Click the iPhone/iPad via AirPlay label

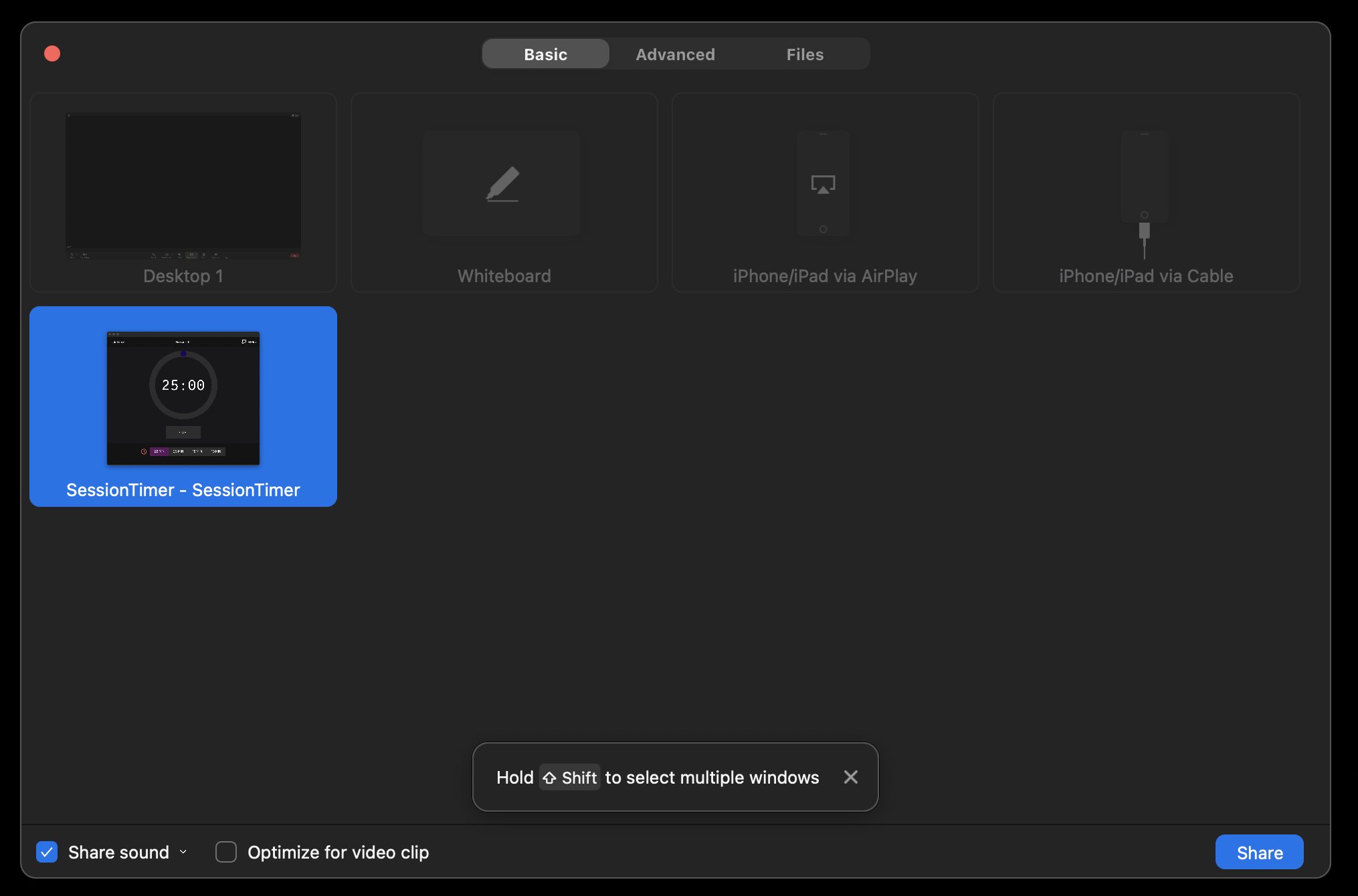point(825,276)
